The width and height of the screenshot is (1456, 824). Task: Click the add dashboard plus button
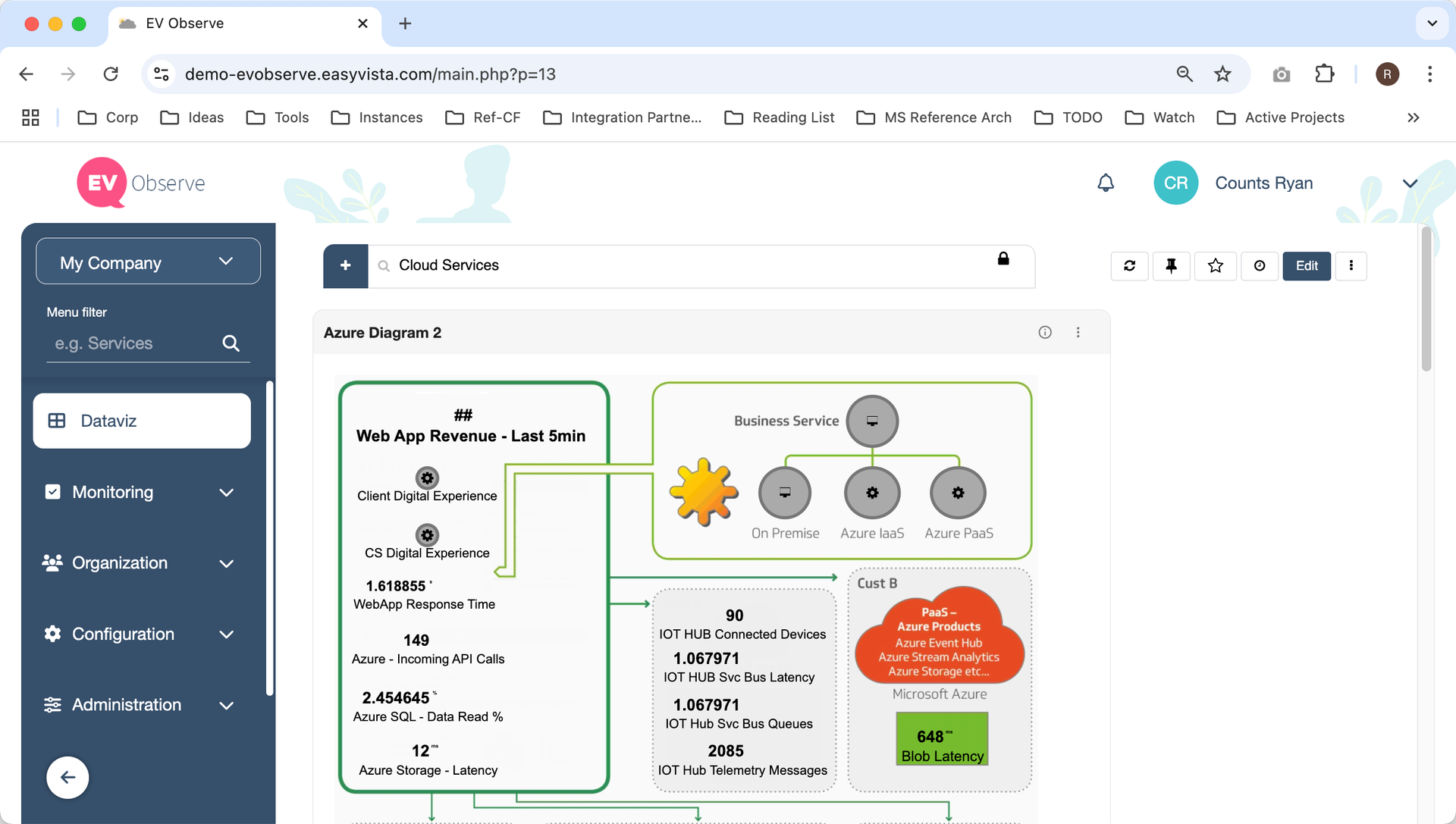click(346, 266)
